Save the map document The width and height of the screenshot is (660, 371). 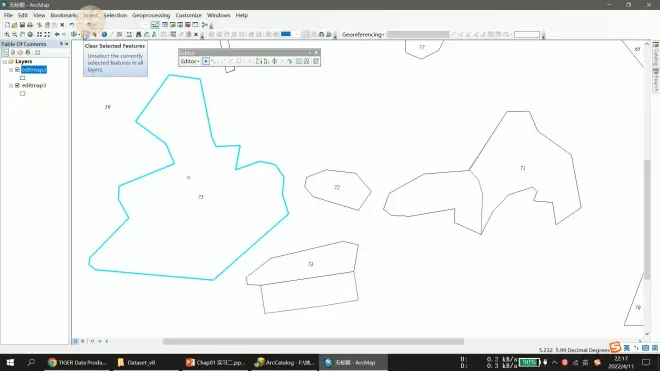[22, 25]
